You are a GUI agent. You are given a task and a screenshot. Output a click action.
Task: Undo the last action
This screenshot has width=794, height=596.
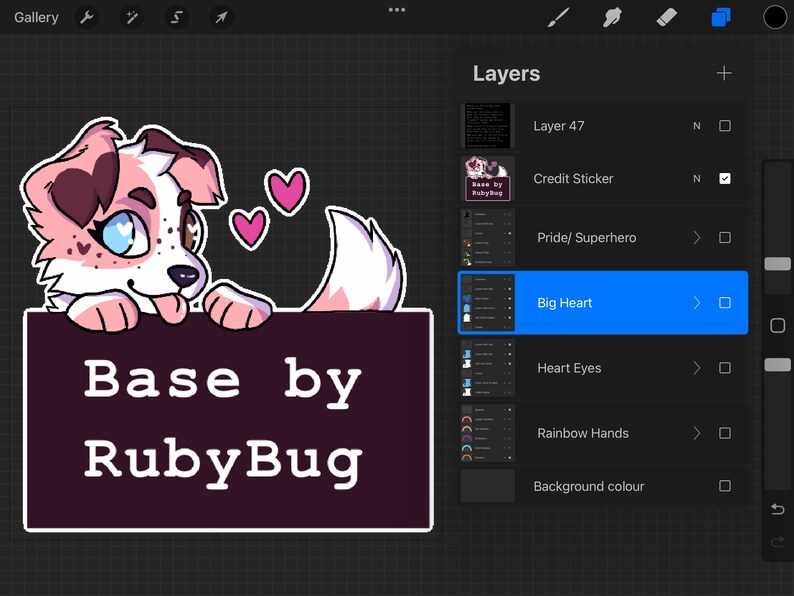point(777,509)
